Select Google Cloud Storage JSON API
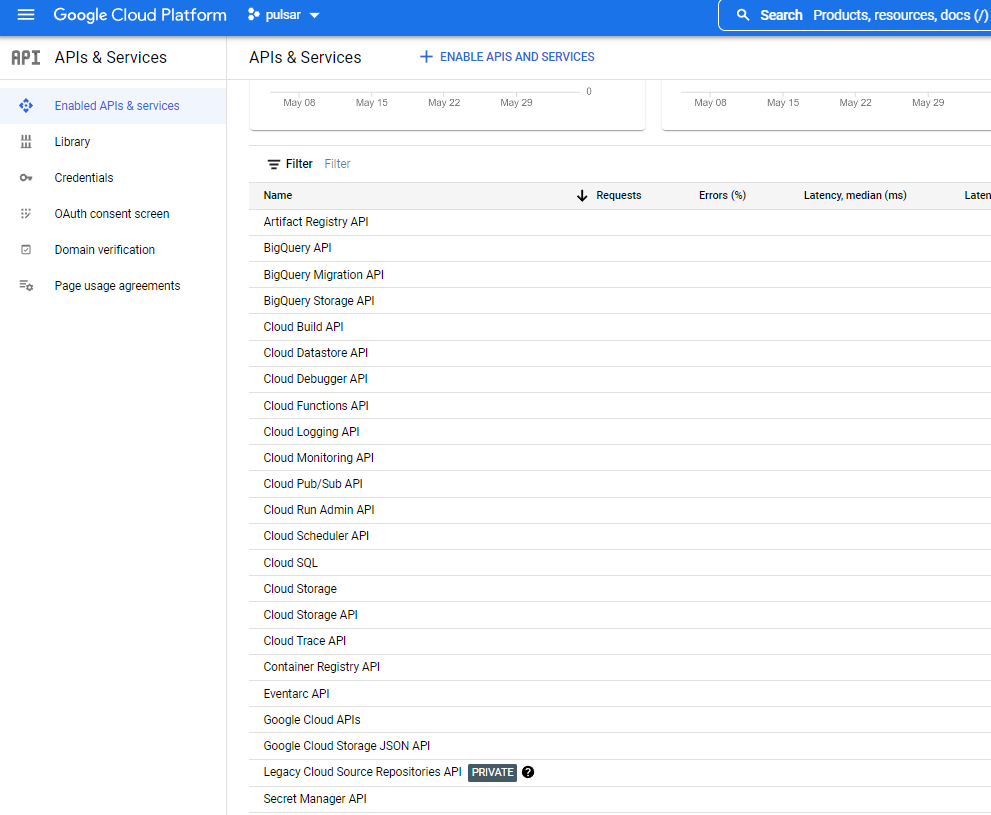This screenshot has width=991, height=815. click(x=620, y=746)
